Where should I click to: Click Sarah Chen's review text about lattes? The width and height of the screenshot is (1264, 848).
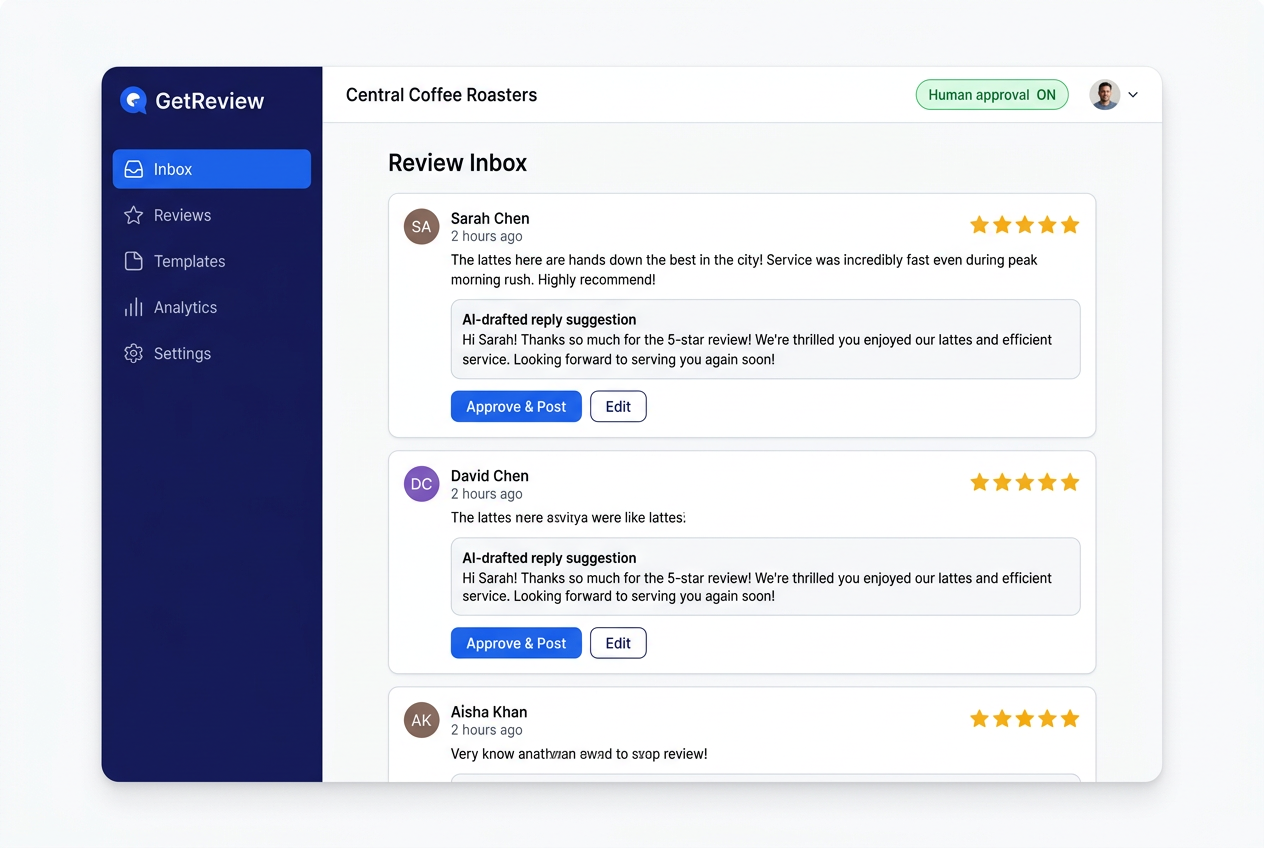pos(744,270)
